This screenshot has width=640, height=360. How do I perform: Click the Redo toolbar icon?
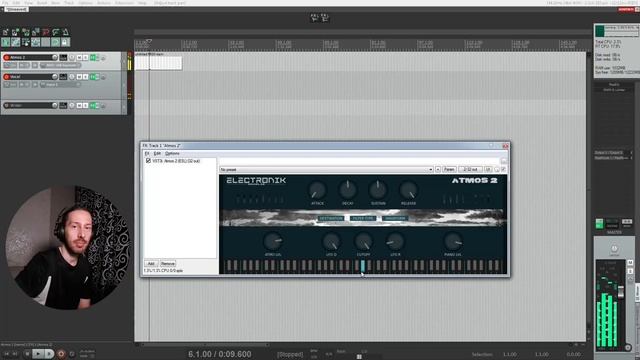coord(56,32)
